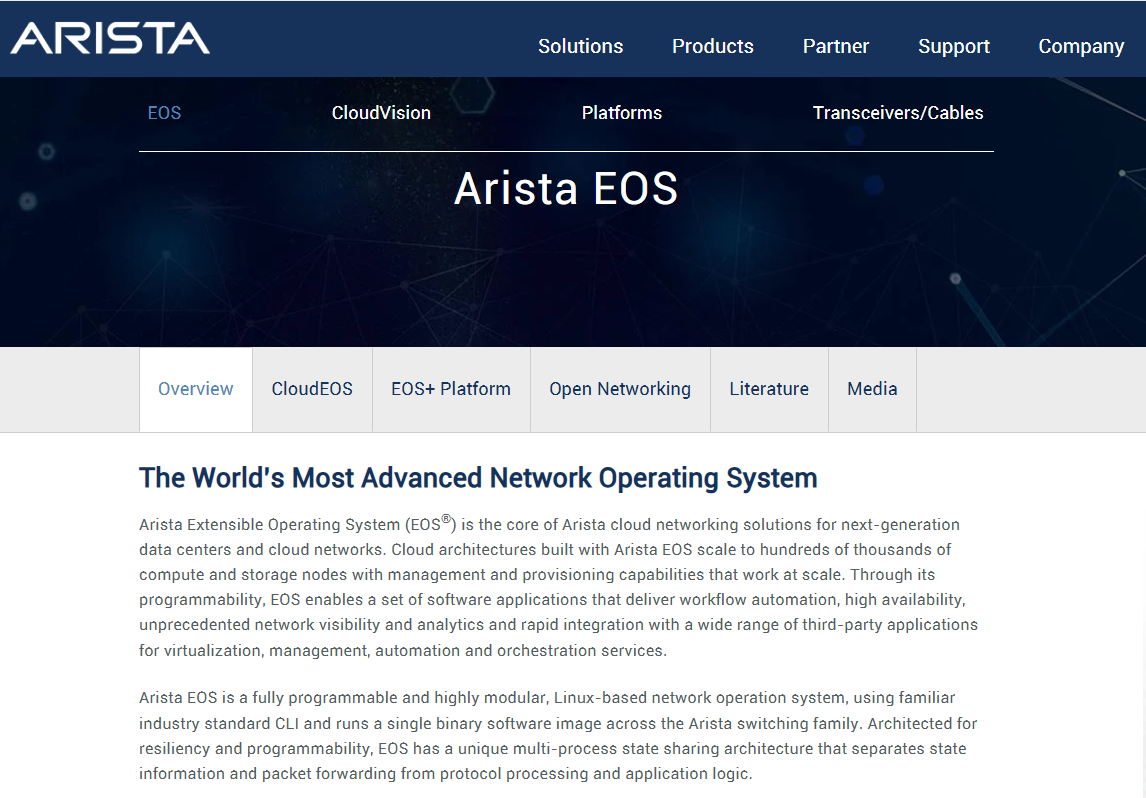
Task: Open the Products menu
Action: tap(713, 46)
